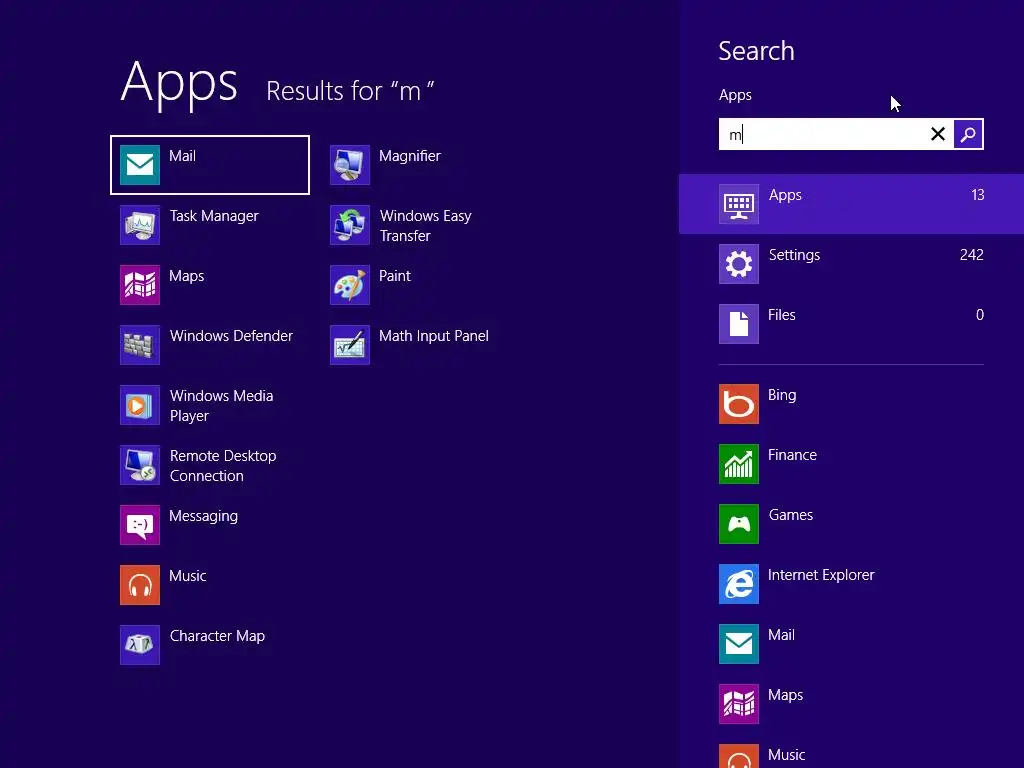Image resolution: width=1024 pixels, height=768 pixels.
Task: Click the Settings gear icon
Action: (739, 264)
